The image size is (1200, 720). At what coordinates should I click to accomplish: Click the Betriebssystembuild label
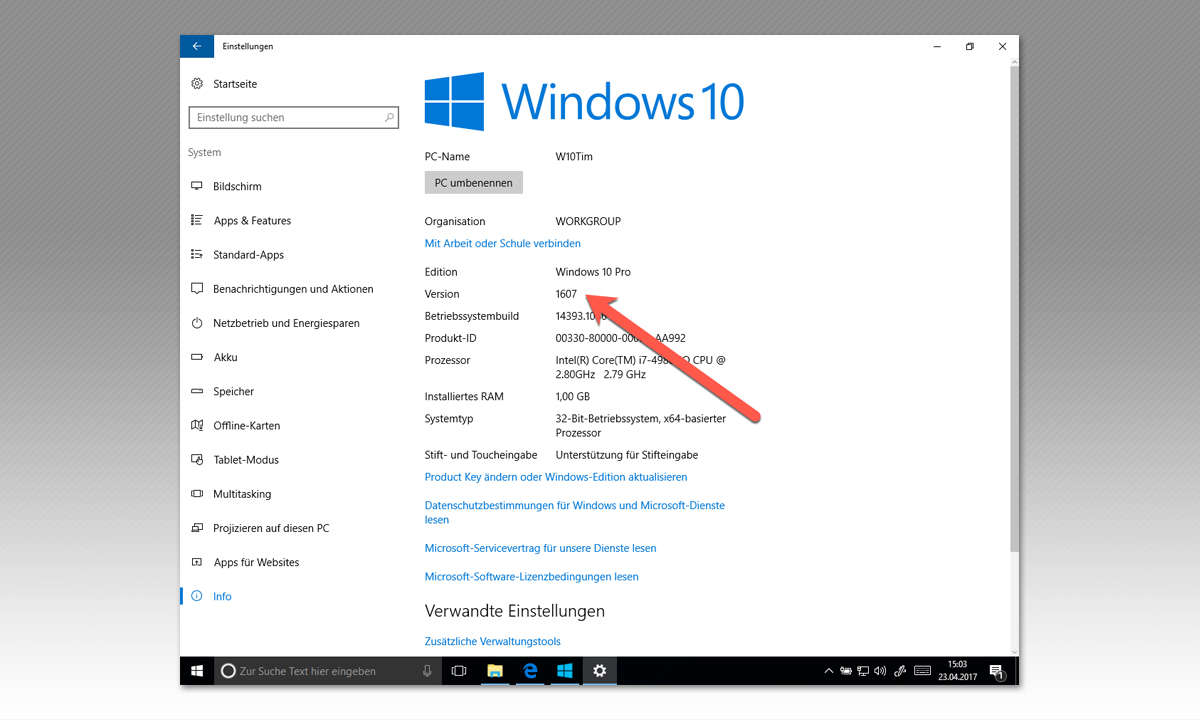[472, 316]
